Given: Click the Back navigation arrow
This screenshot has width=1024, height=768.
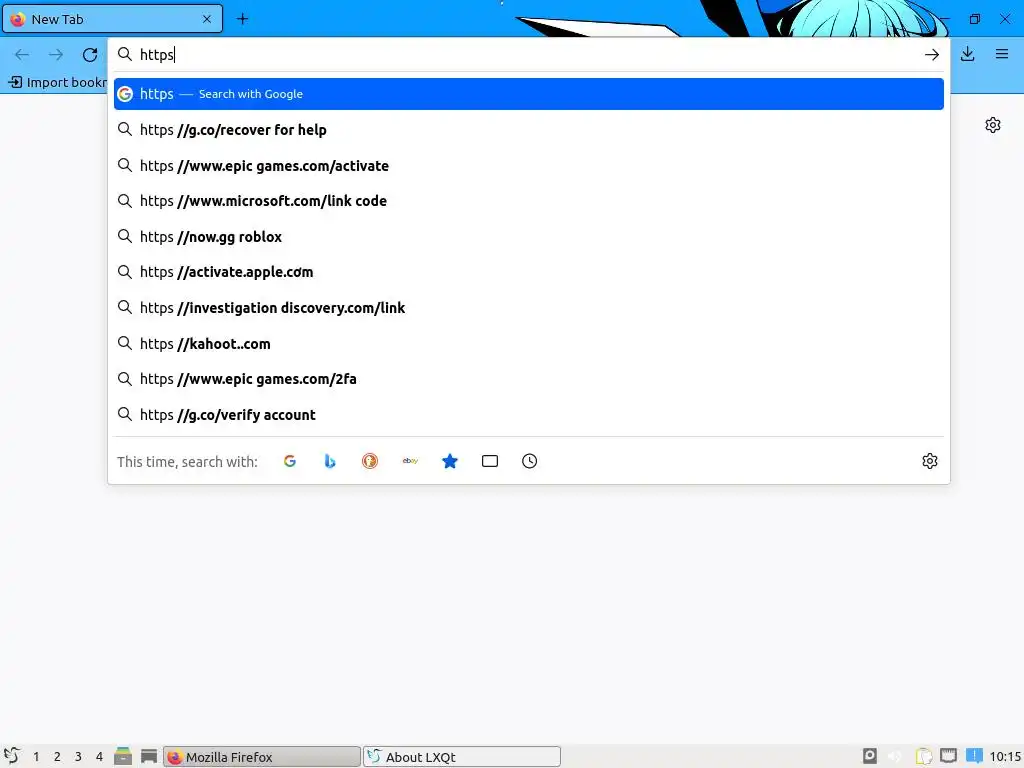Looking at the screenshot, I should (x=22, y=55).
